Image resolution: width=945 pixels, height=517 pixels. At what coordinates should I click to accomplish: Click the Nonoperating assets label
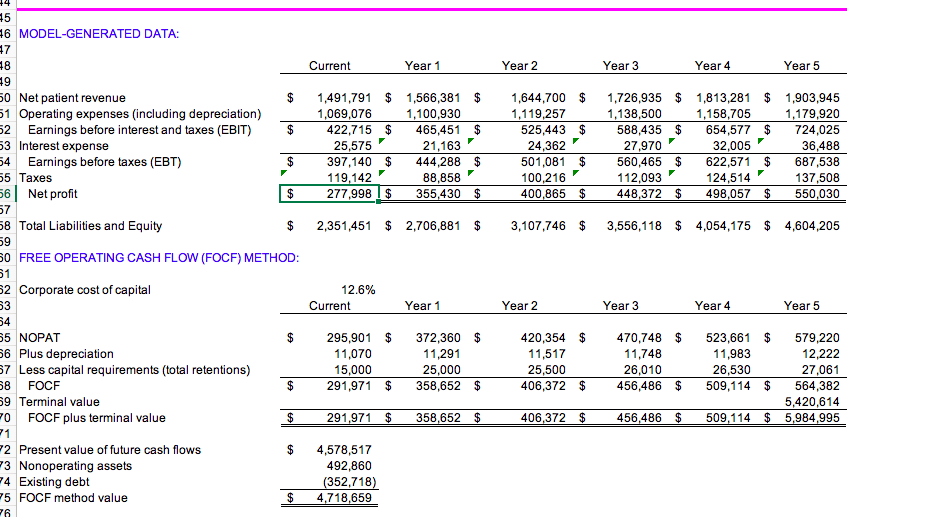pyautogui.click(x=75, y=466)
